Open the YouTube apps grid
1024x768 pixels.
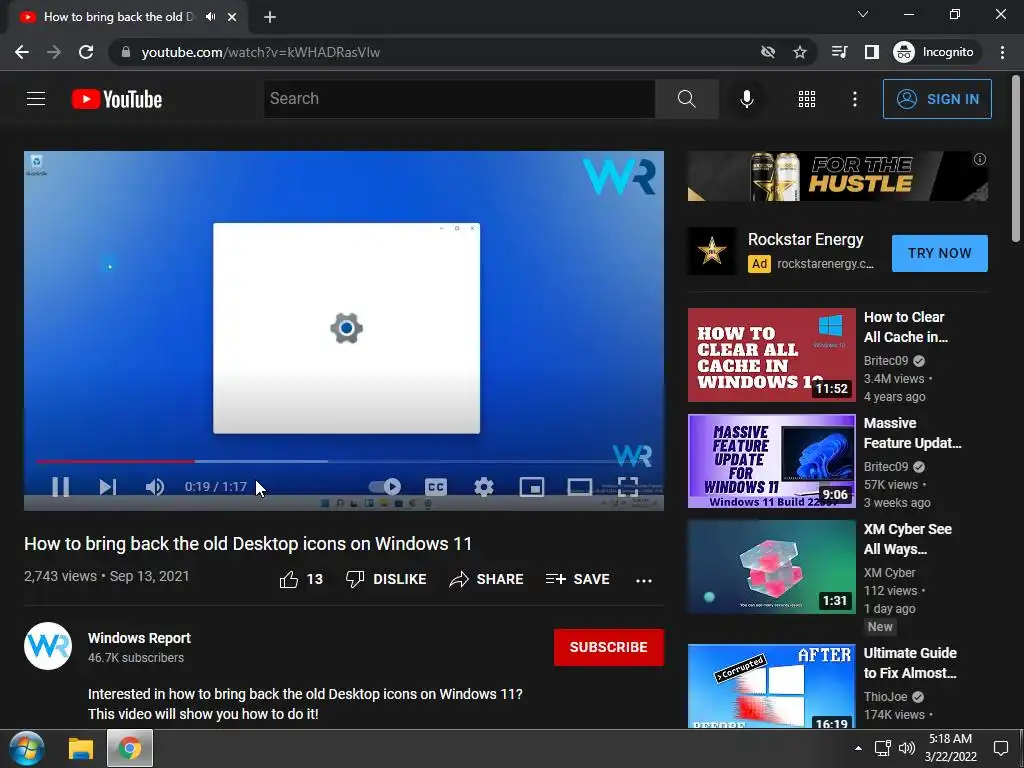[x=807, y=99]
